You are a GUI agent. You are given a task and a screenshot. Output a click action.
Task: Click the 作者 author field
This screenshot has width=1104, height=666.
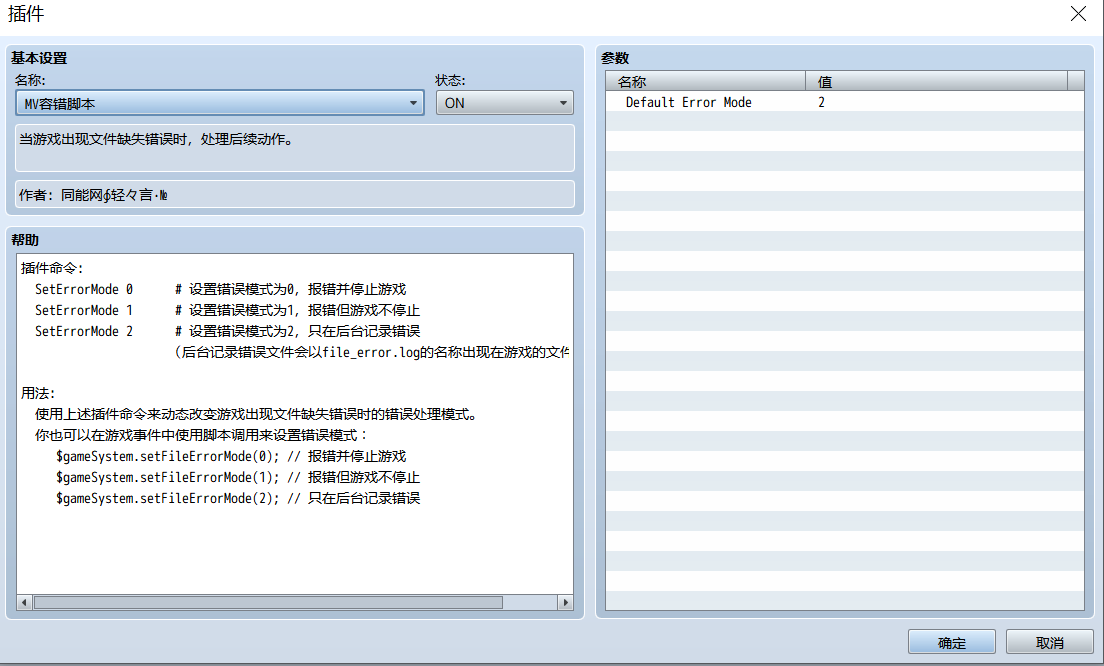coord(295,194)
